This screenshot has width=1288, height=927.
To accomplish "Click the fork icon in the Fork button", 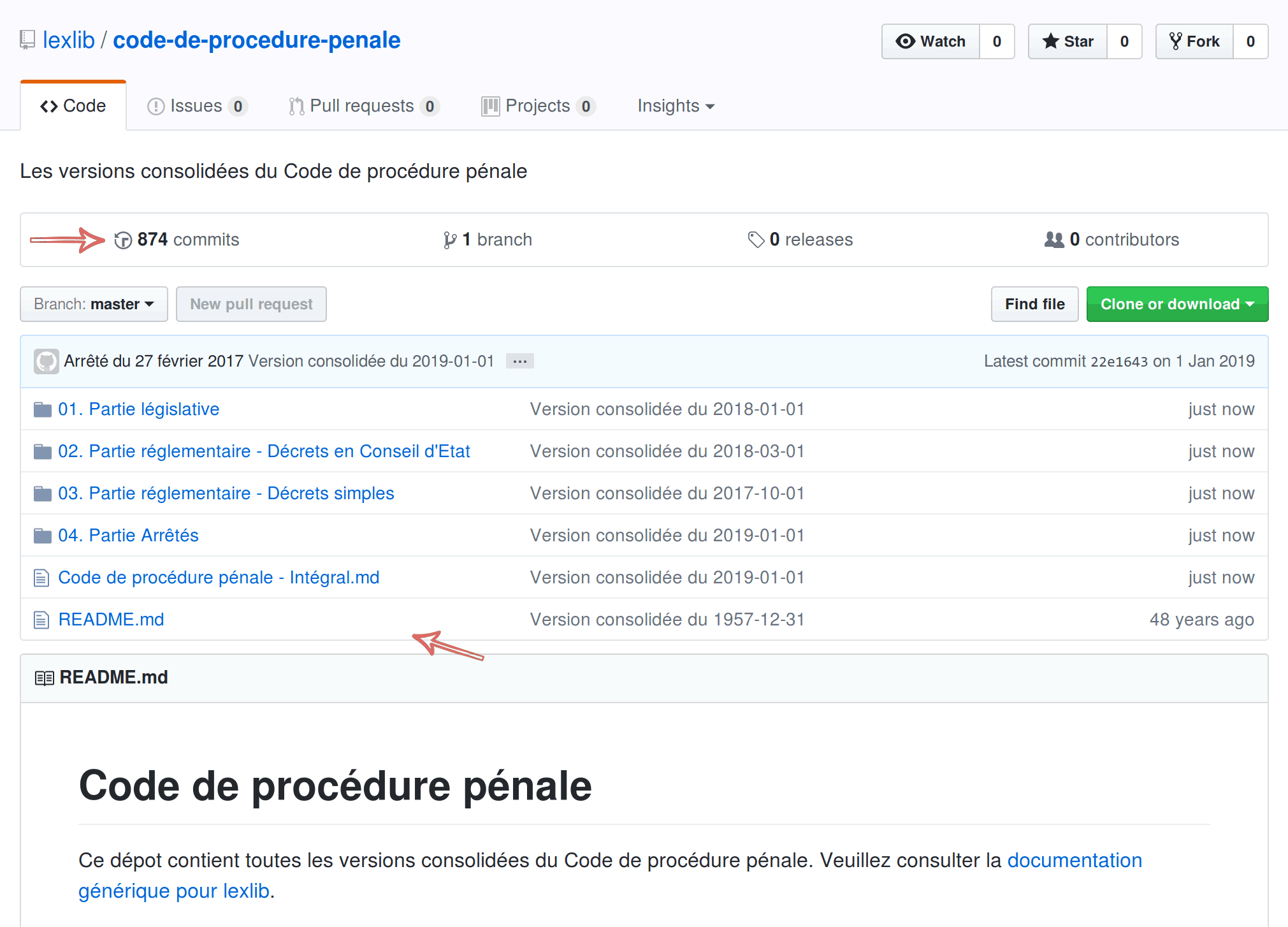I will [1176, 41].
